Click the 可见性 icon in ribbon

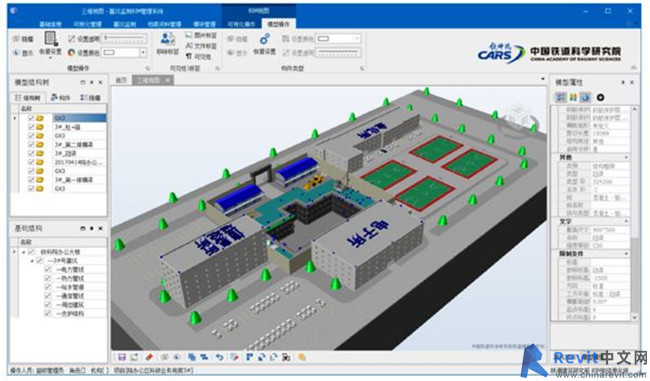(x=189, y=56)
